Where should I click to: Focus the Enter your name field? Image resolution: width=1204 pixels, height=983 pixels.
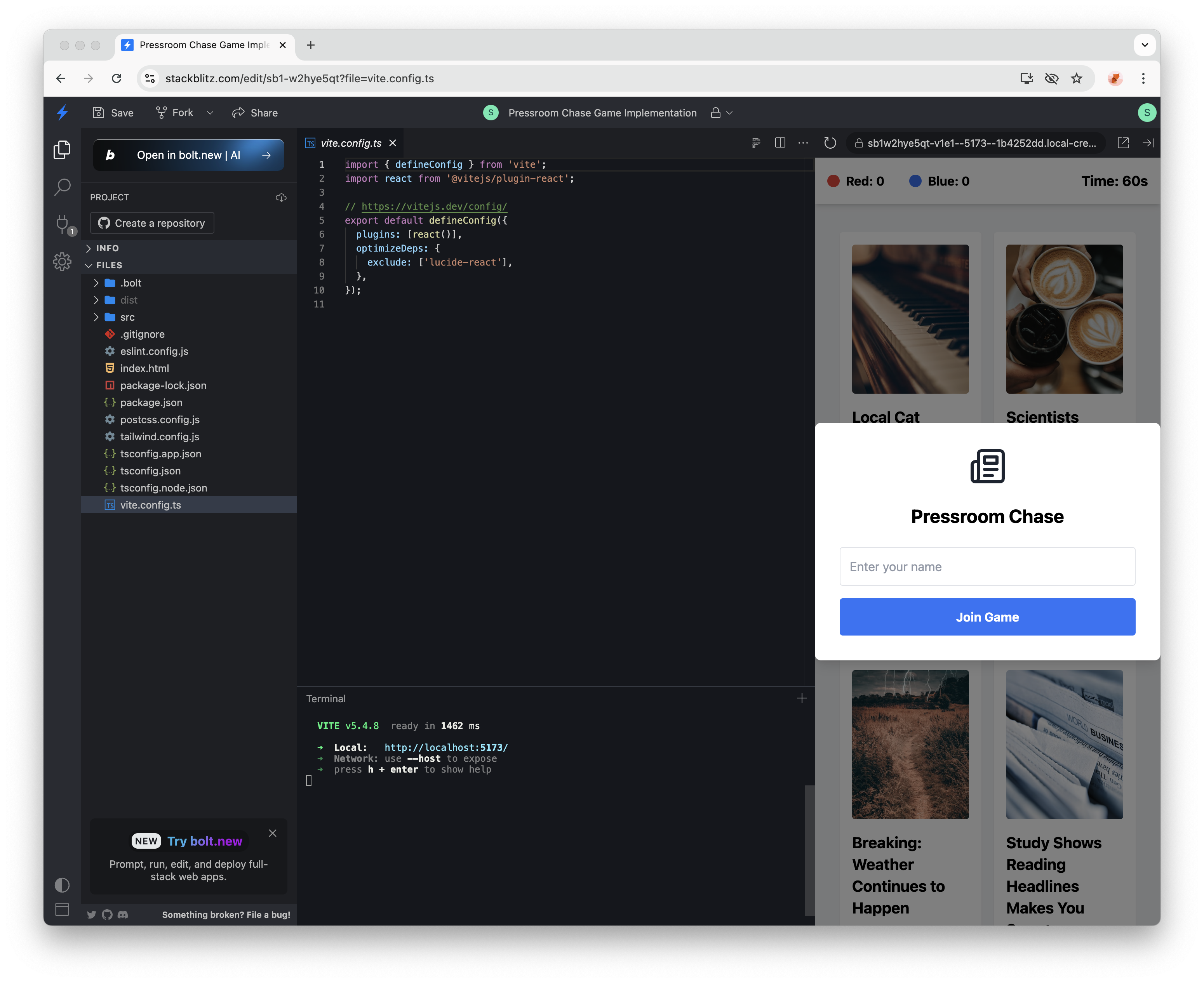click(x=987, y=566)
